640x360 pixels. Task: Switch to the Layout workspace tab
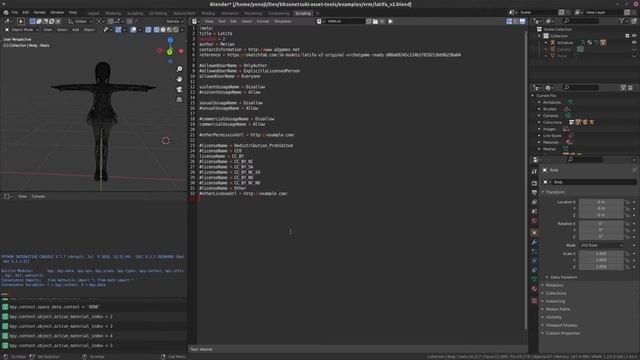(x=93, y=13)
